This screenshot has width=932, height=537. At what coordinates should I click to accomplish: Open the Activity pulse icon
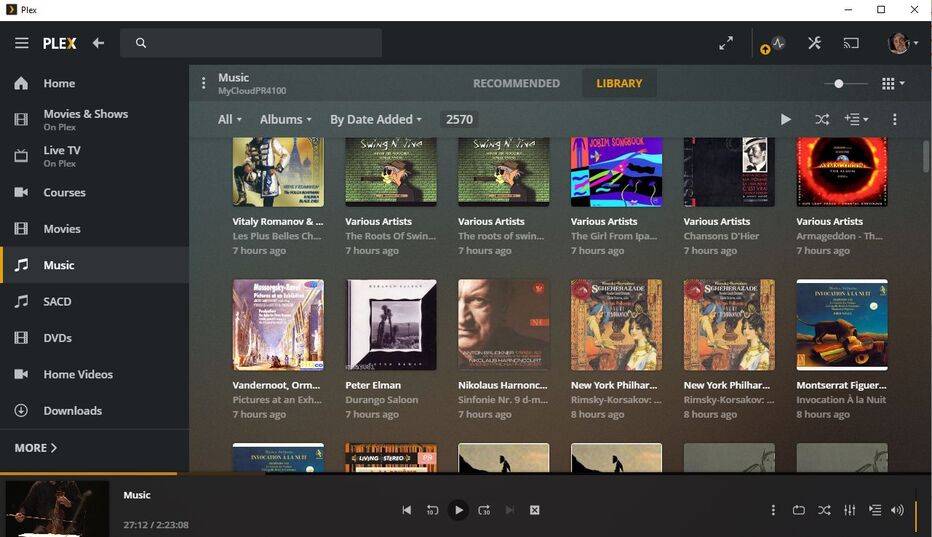click(x=778, y=43)
